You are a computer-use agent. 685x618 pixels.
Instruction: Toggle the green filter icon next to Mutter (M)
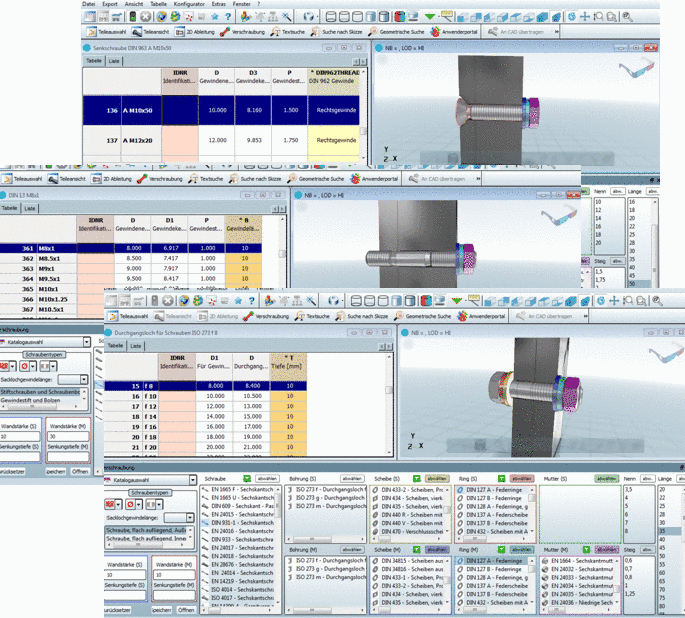(586, 549)
